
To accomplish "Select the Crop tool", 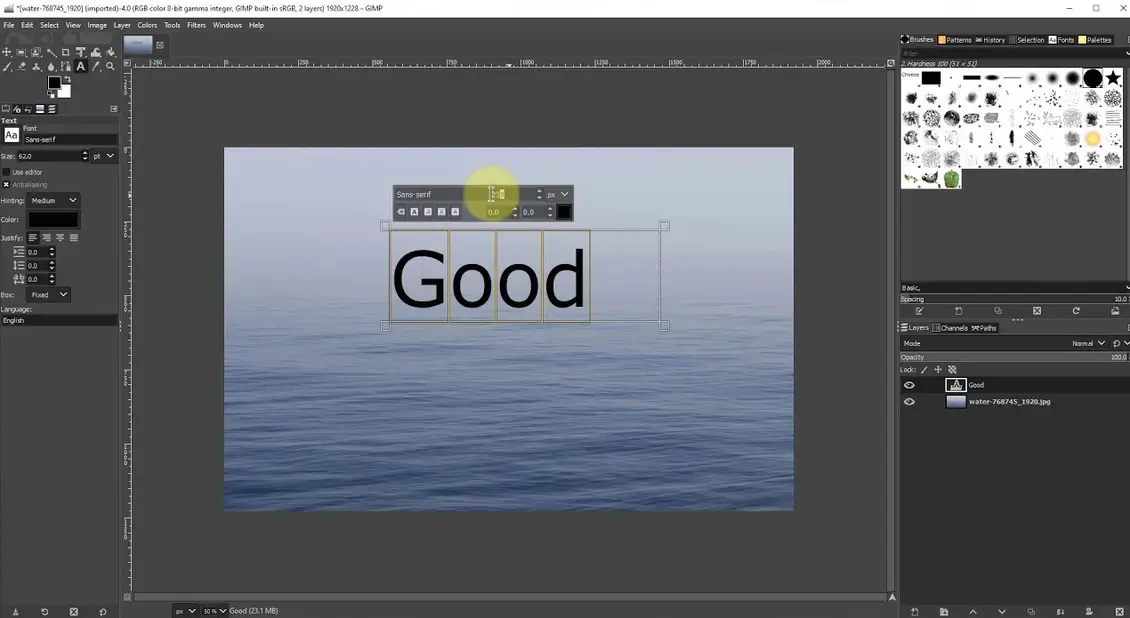I will 66,52.
